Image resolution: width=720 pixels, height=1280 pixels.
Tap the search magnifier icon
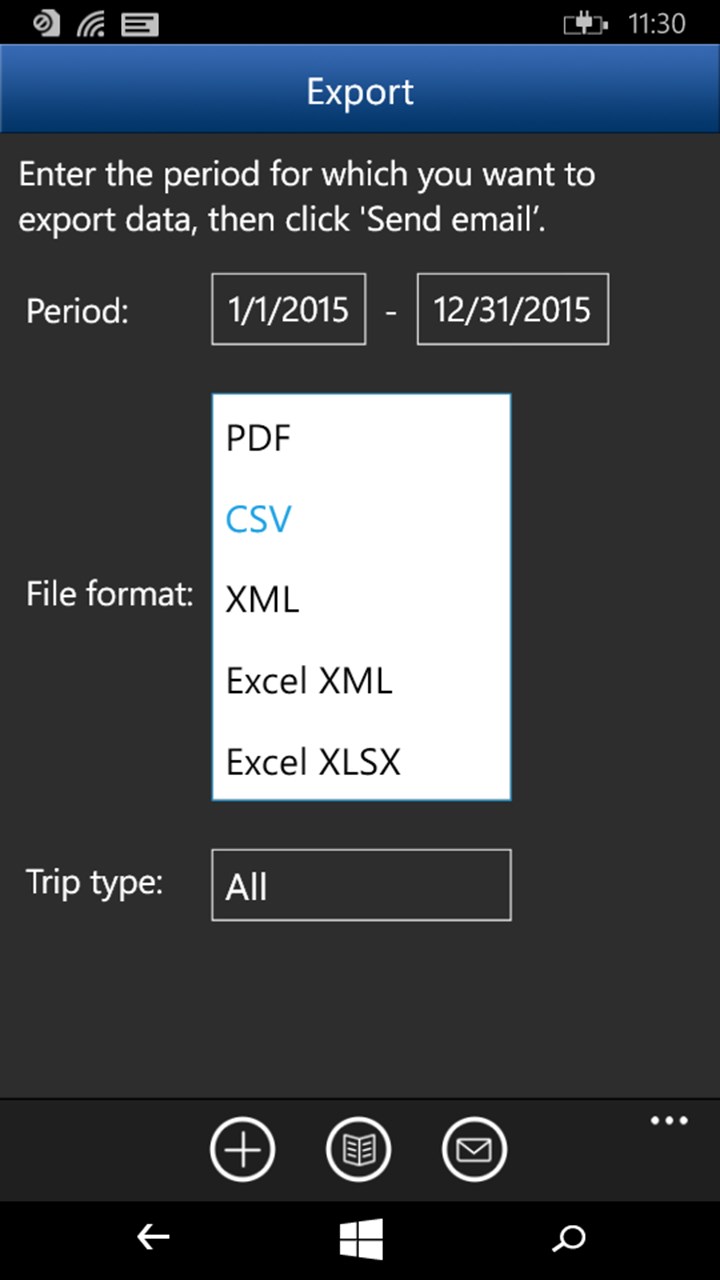click(x=568, y=1239)
